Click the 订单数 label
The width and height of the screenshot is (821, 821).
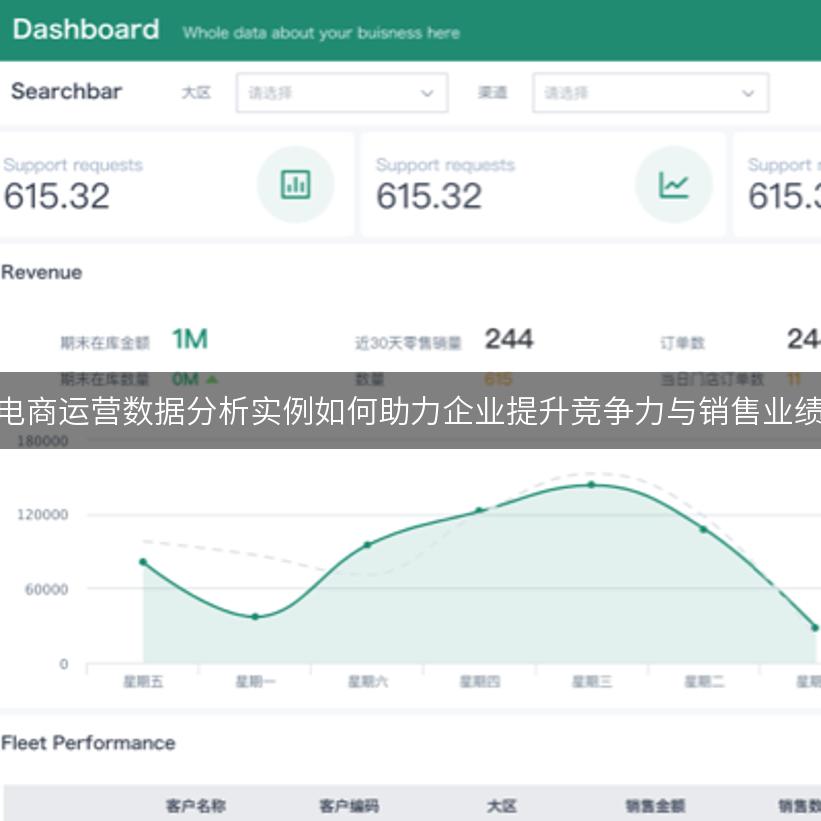pyautogui.click(x=682, y=343)
